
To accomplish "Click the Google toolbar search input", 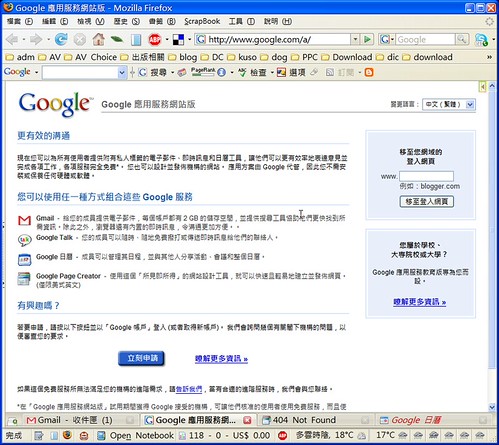I will pos(81,72).
